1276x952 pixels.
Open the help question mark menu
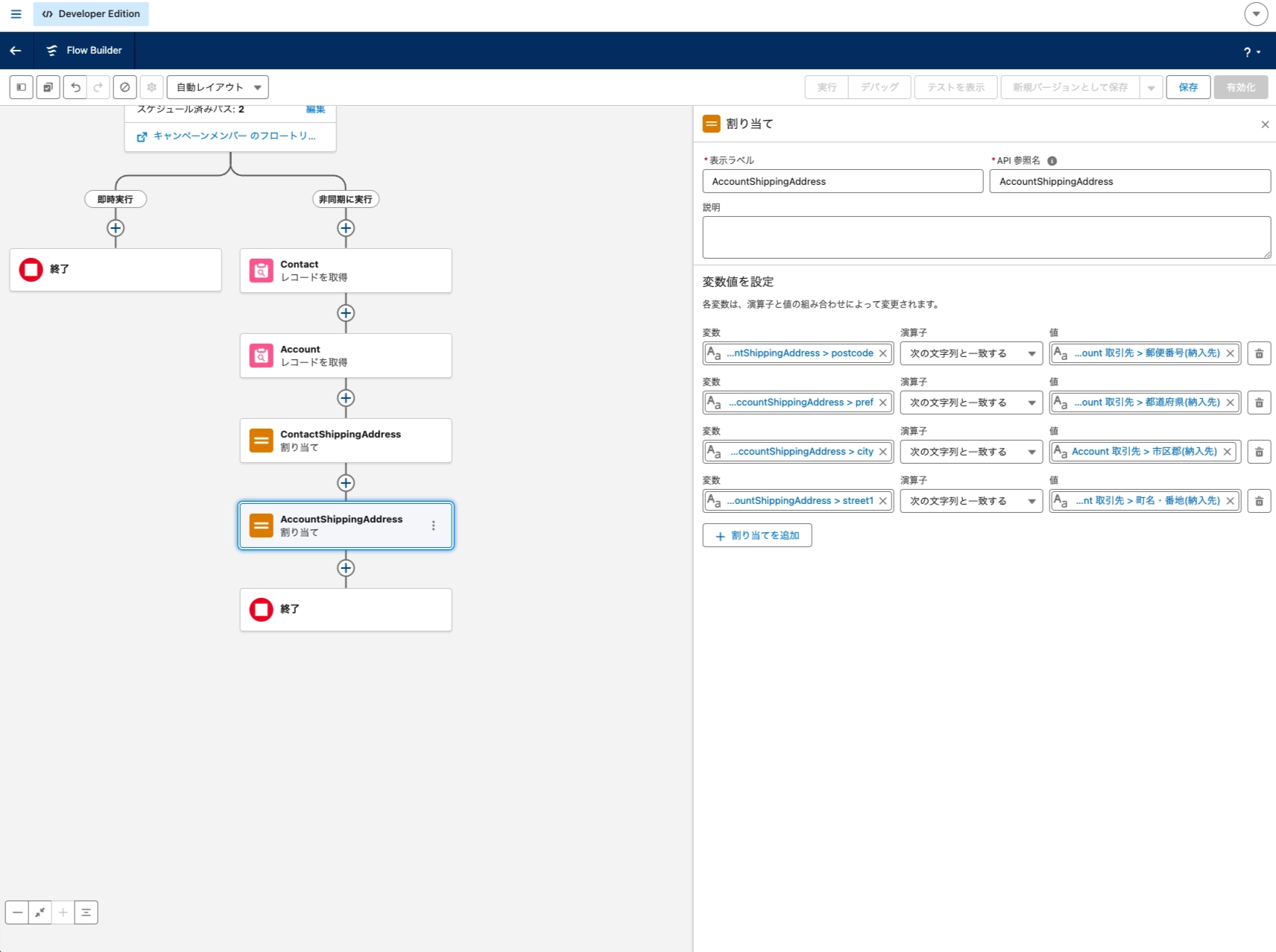1251,51
